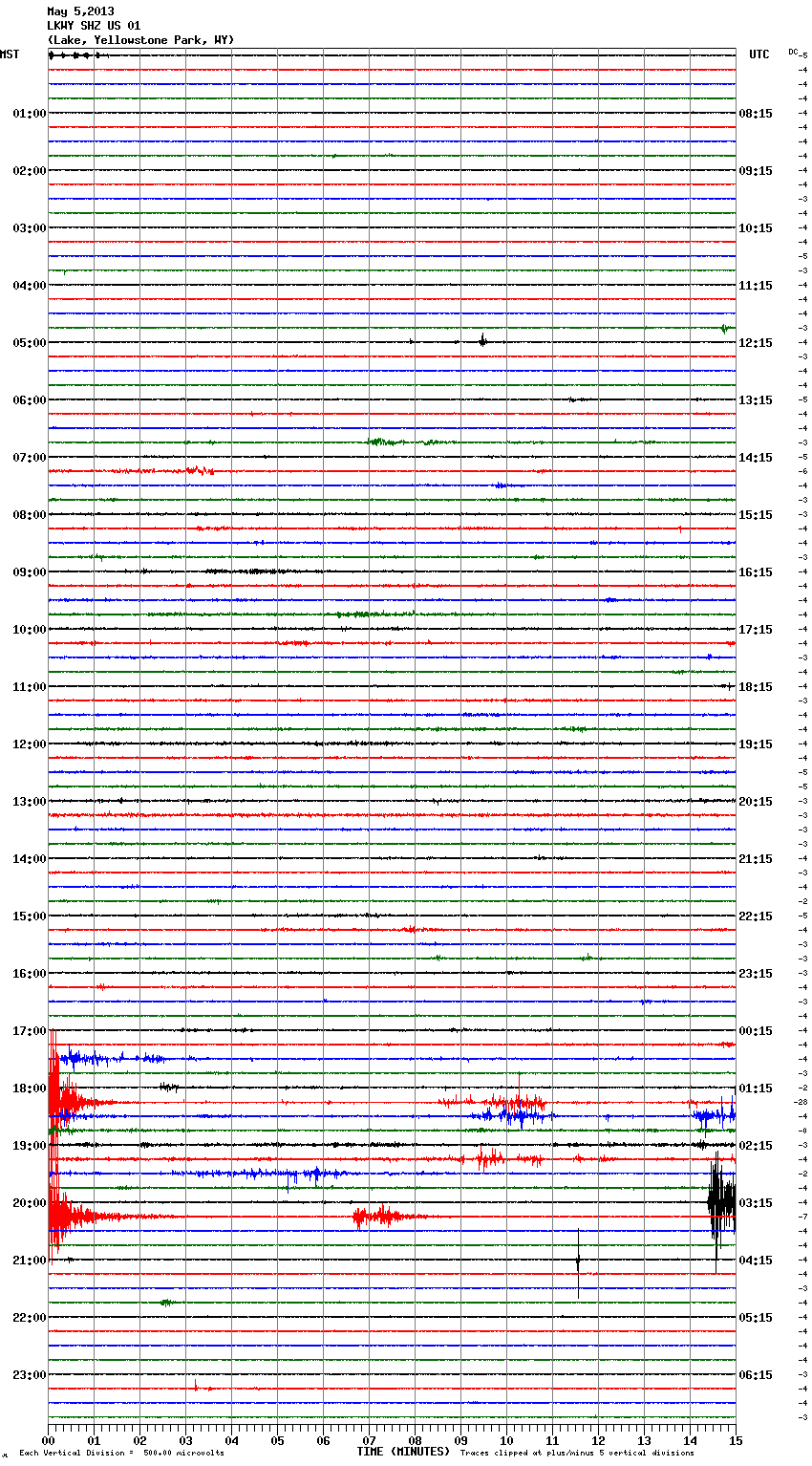Viewport: 812px width, 1466px height.
Task: Click the 03:15 UTC time label
Action: pos(756,1203)
